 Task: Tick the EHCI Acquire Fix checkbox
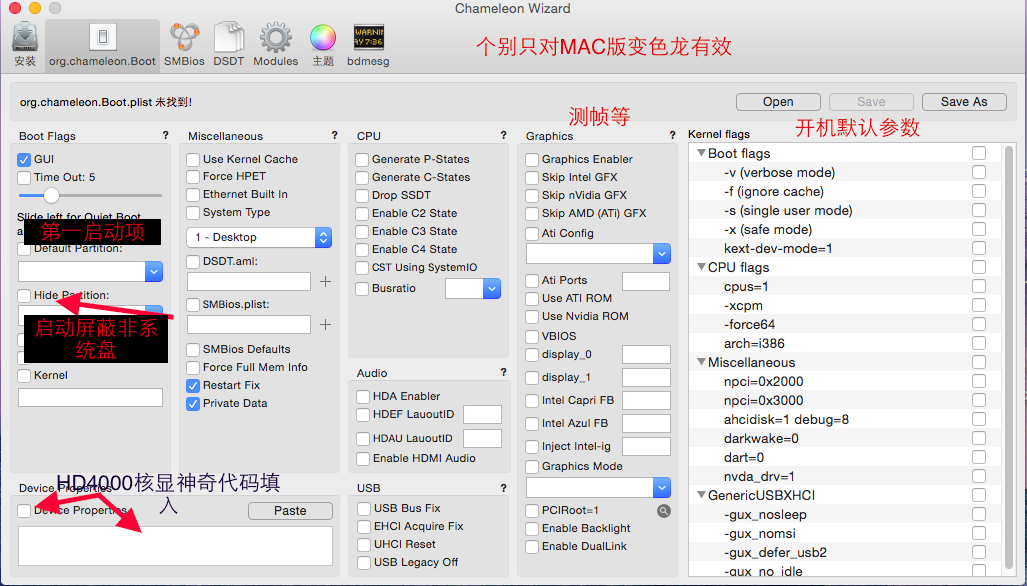click(x=364, y=526)
